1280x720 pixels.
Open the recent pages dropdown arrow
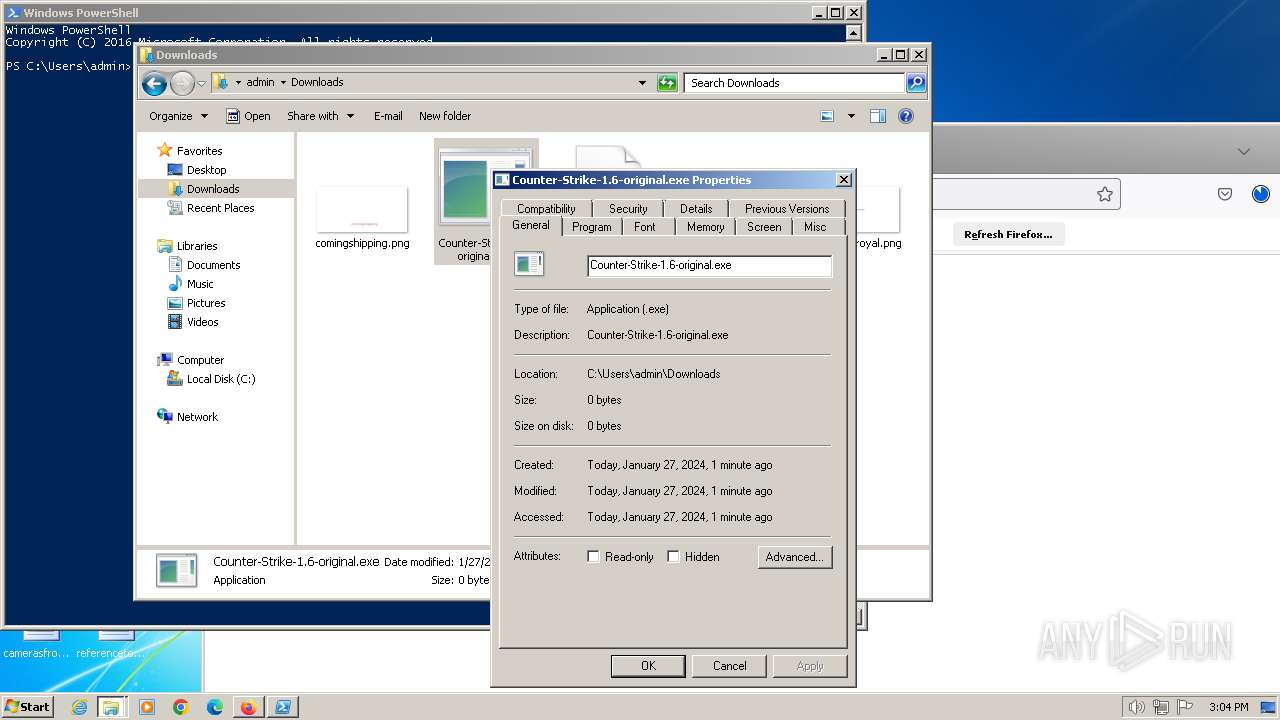point(201,83)
